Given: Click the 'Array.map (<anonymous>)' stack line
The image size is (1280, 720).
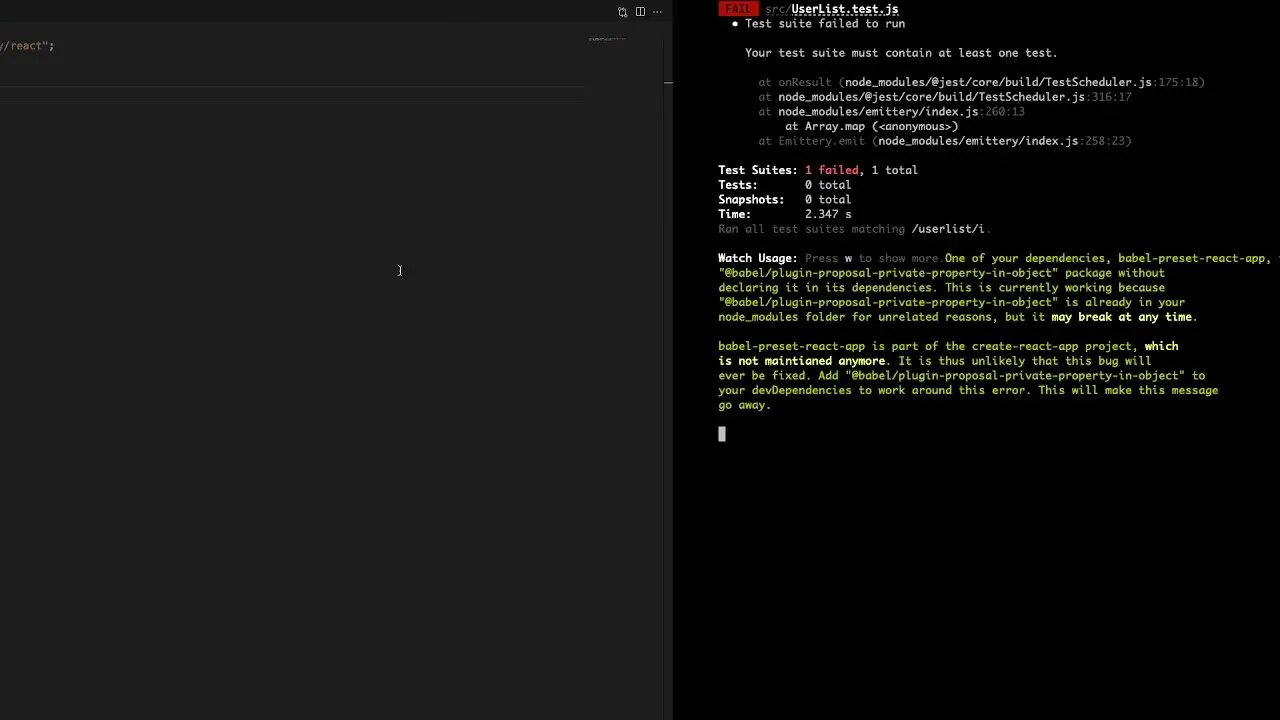Looking at the screenshot, I should coord(871,126).
